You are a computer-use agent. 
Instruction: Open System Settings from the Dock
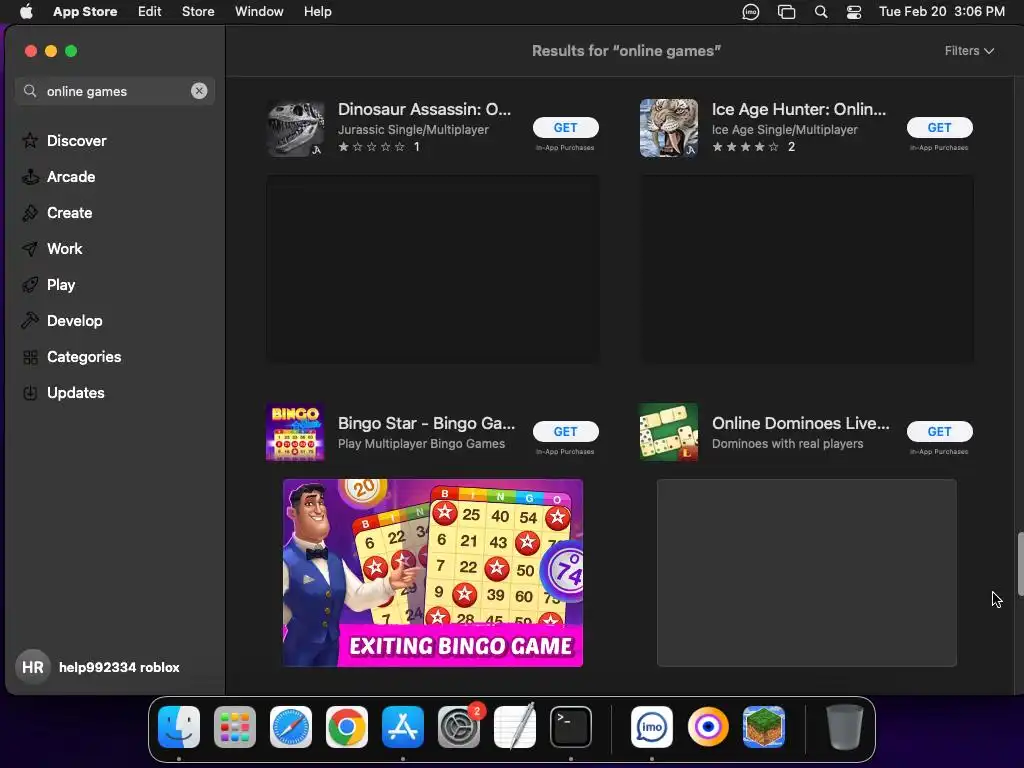pos(459,727)
